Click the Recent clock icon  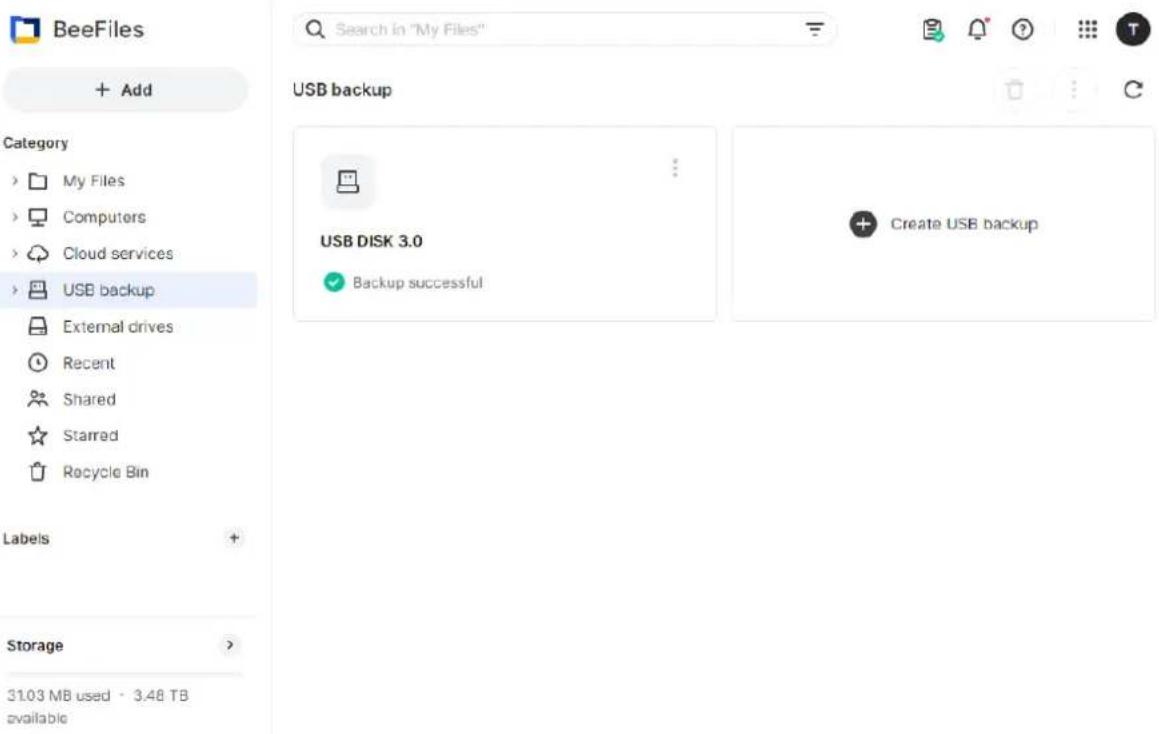pyautogui.click(x=38, y=363)
